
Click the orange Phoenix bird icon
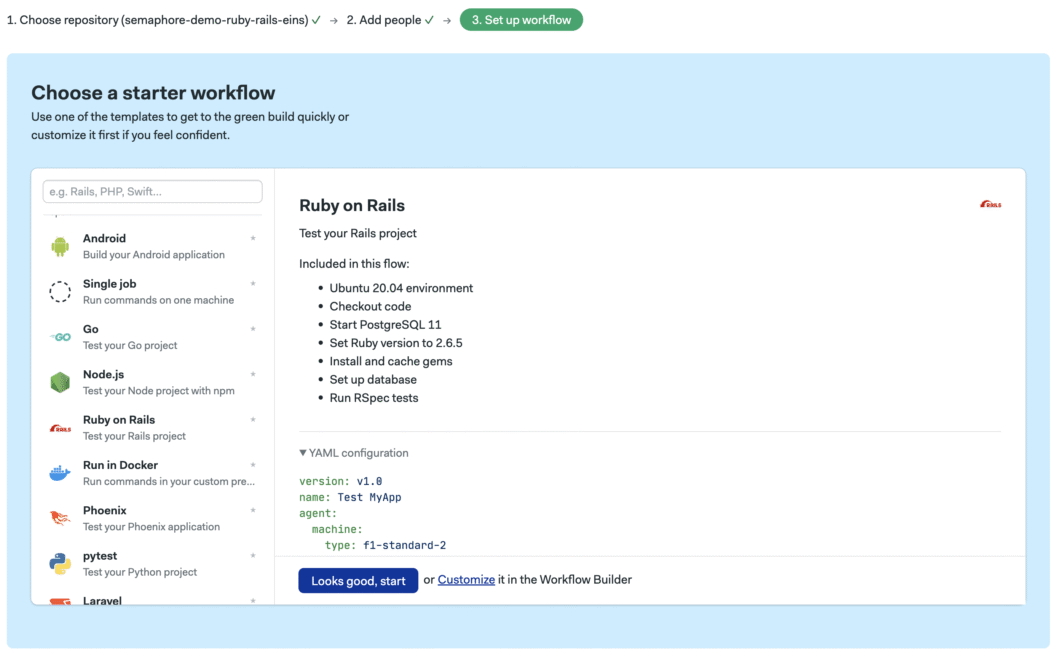tap(60, 518)
